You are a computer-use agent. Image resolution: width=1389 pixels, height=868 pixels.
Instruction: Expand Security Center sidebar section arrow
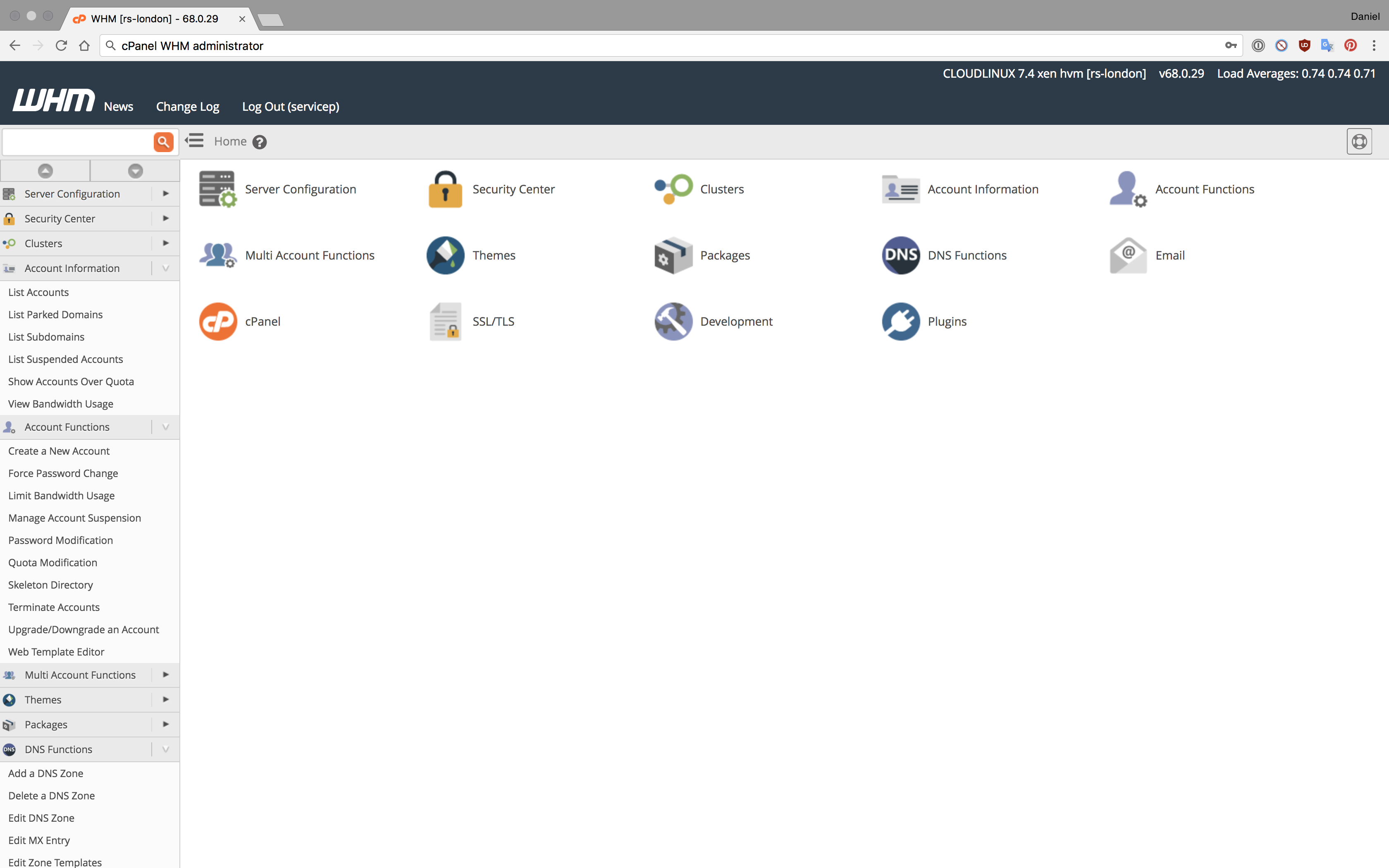[x=166, y=218]
